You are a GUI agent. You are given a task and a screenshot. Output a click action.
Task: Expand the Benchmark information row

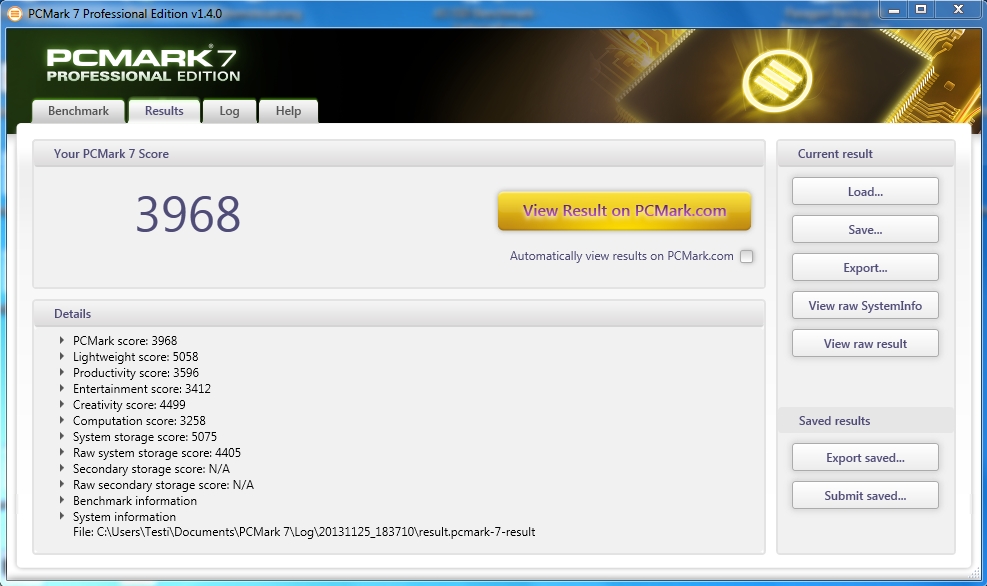click(x=62, y=500)
